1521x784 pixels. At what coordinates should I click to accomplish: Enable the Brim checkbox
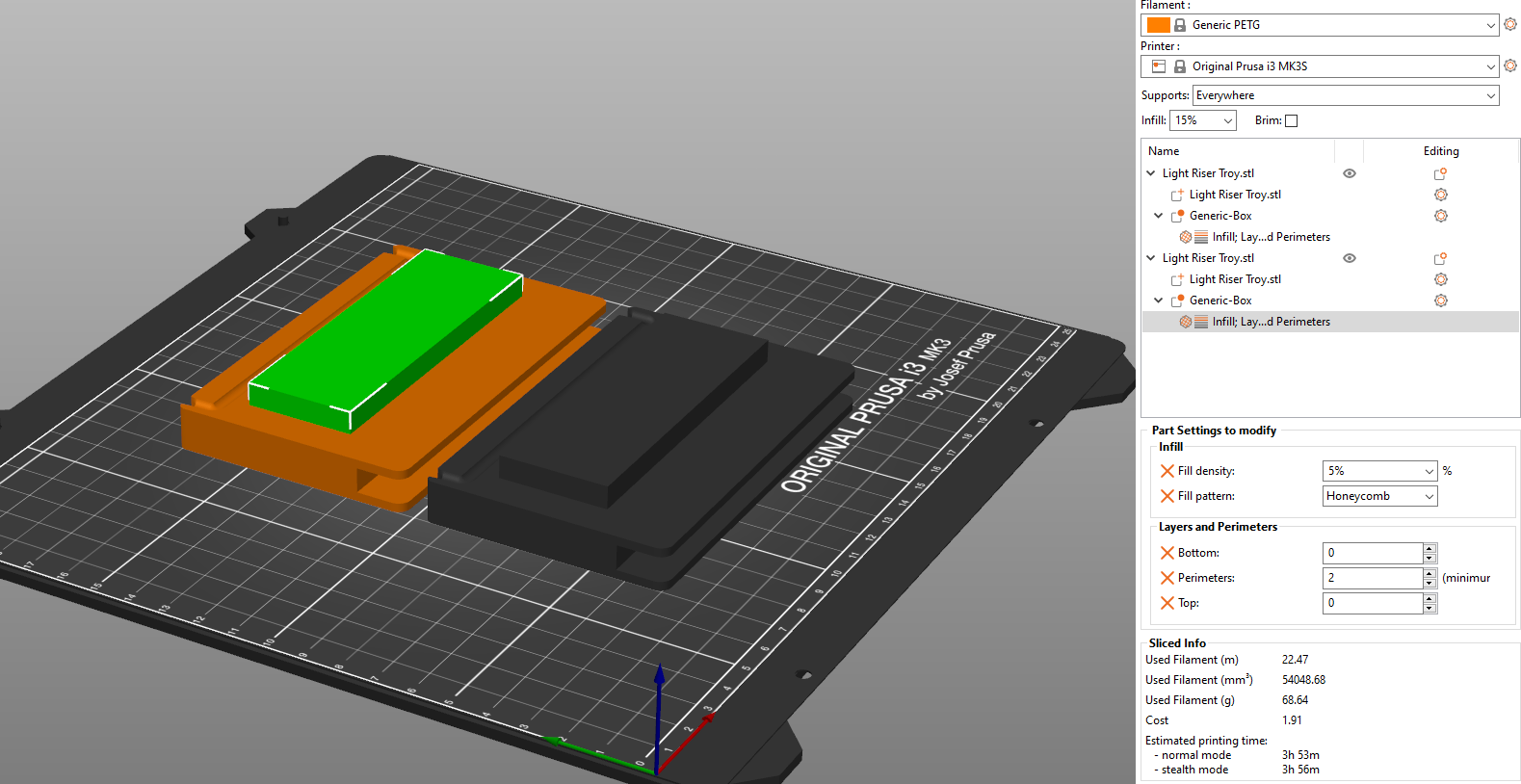(x=1292, y=120)
